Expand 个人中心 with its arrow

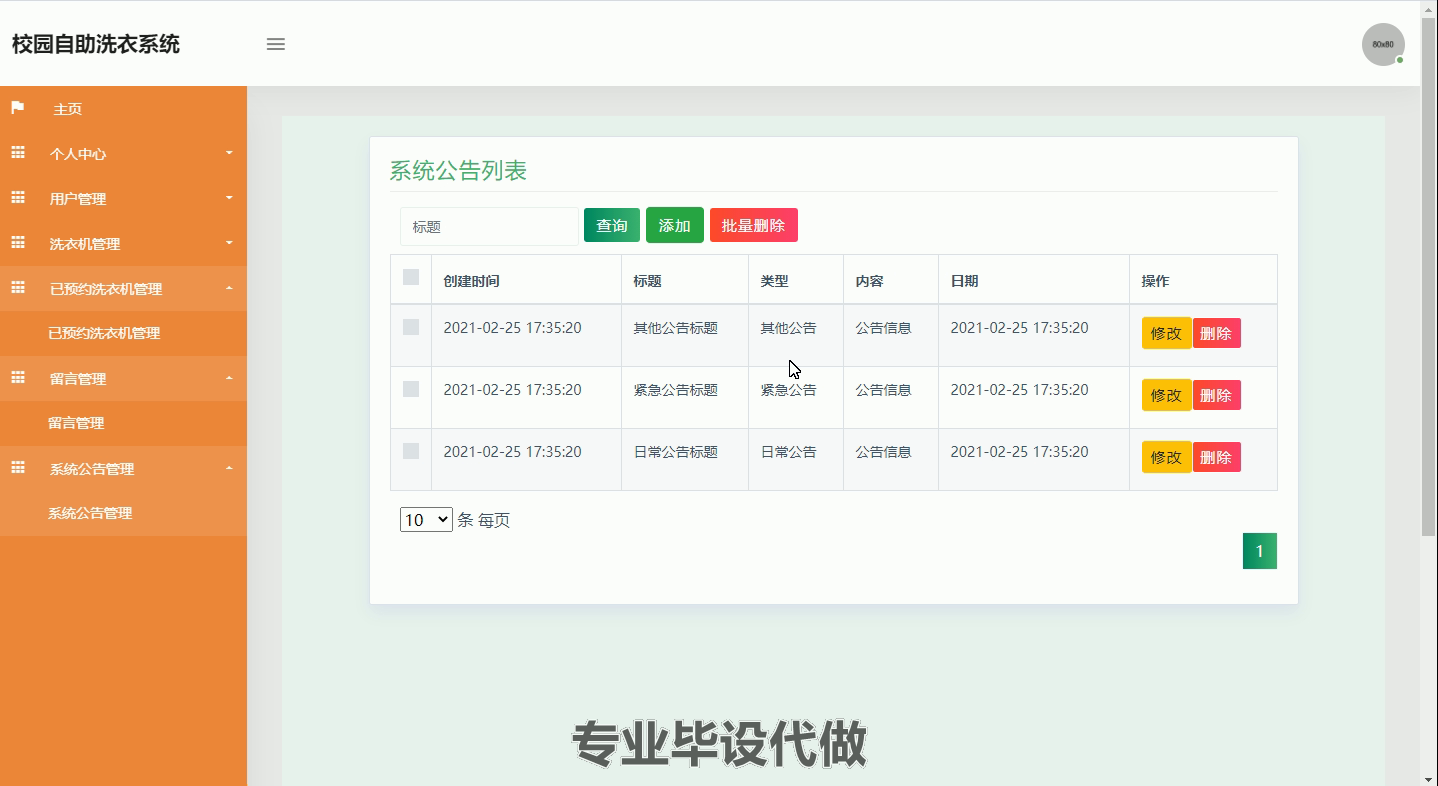pos(229,153)
